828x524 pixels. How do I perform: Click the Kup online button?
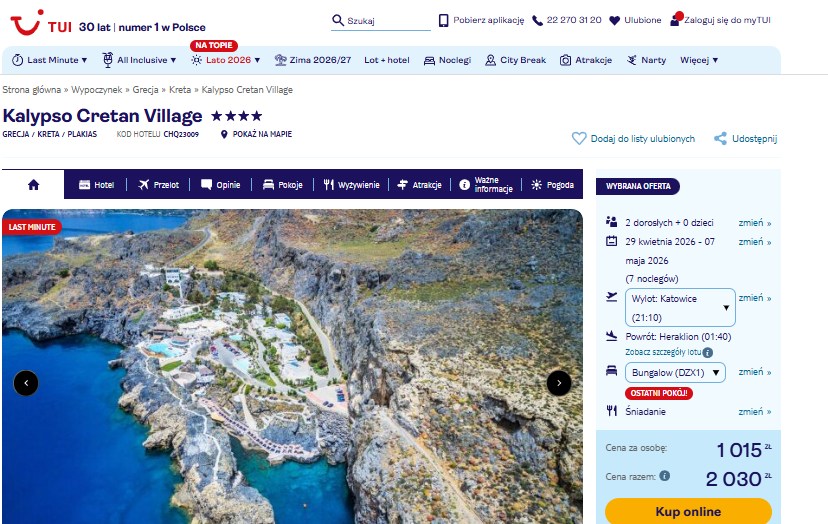pos(687,511)
